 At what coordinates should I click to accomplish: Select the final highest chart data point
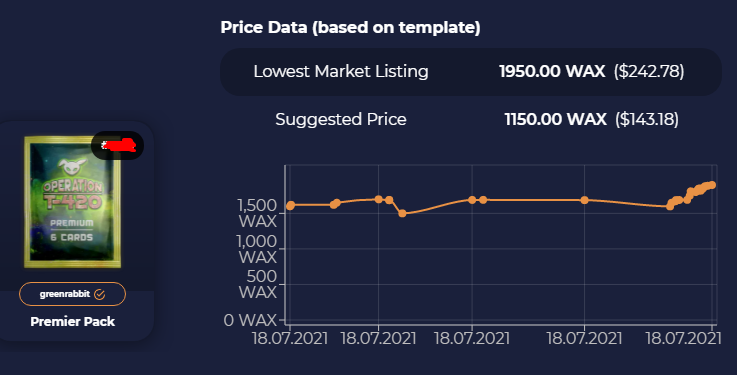click(x=712, y=185)
